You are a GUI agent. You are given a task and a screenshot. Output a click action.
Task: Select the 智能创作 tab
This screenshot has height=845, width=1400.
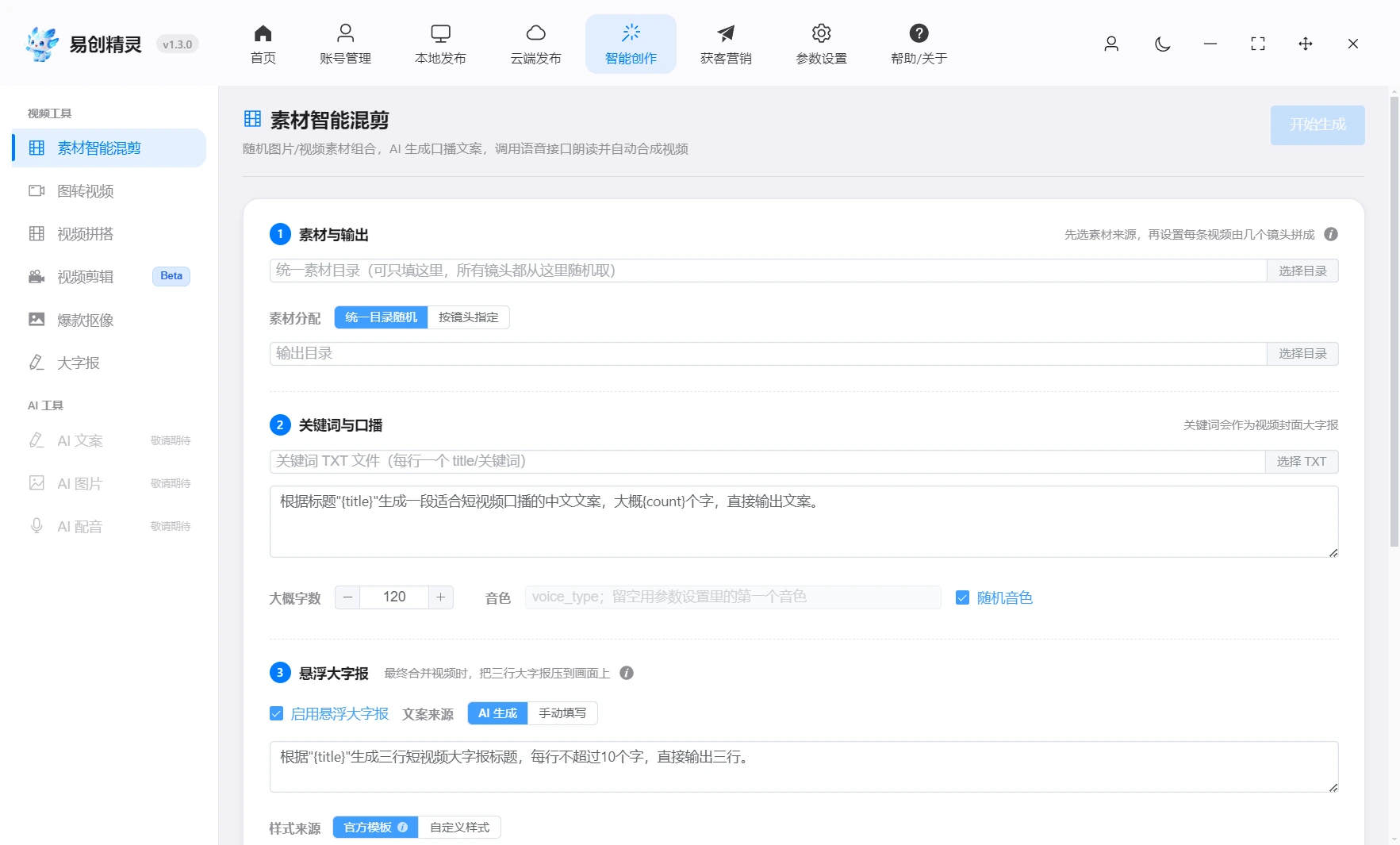pos(631,44)
